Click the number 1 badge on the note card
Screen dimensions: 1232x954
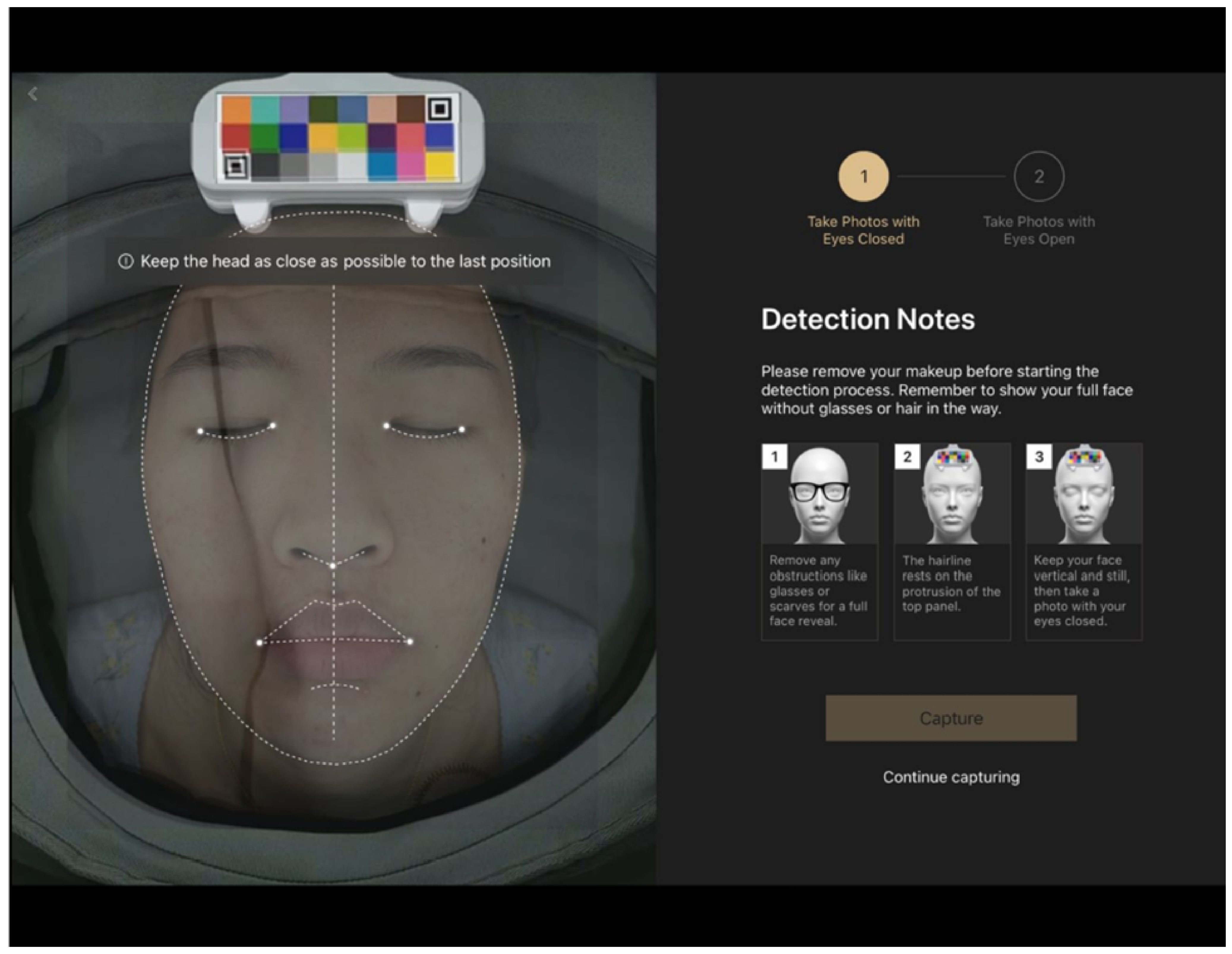[x=775, y=457]
